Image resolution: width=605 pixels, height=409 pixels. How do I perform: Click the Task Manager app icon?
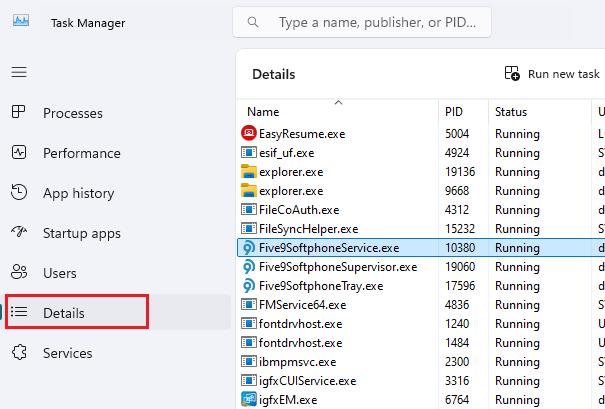tap(21, 20)
